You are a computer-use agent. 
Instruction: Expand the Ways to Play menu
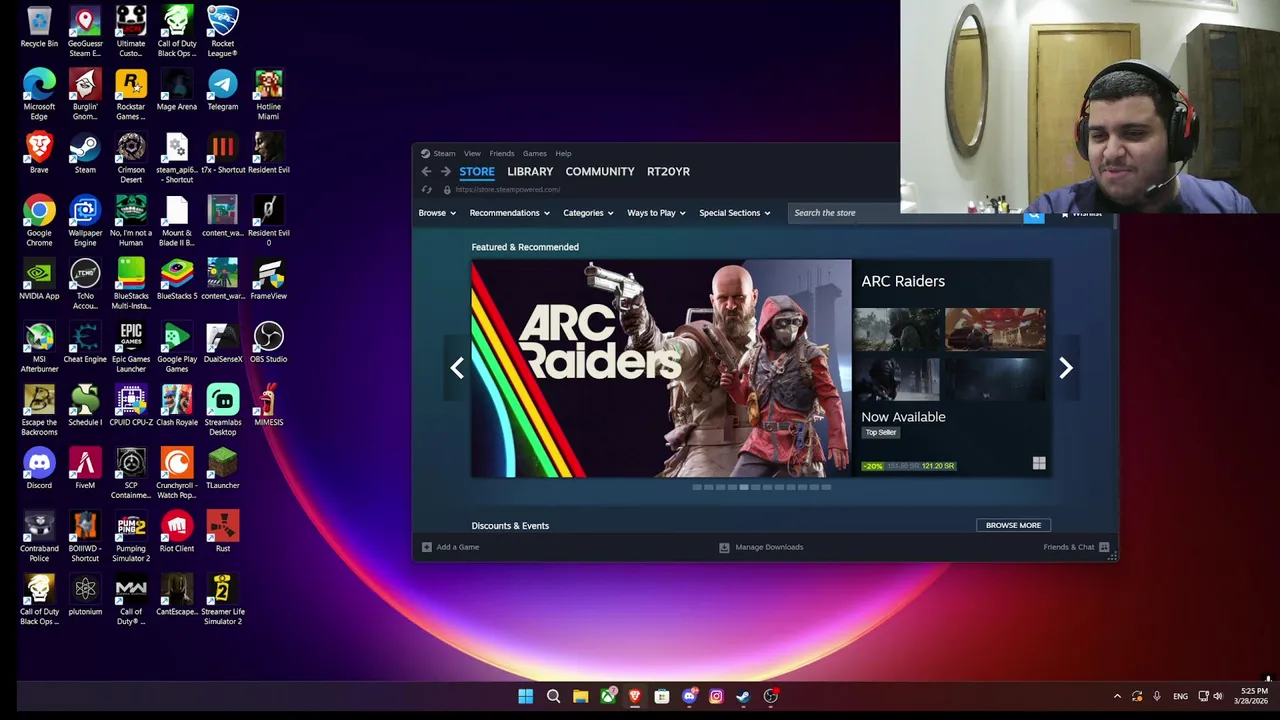[656, 213]
